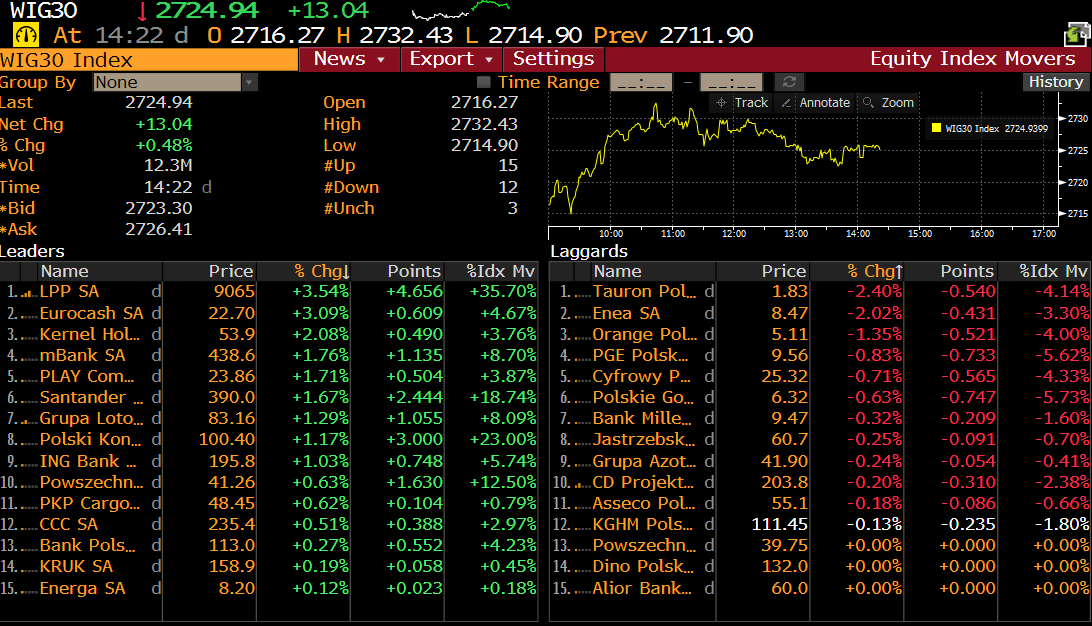This screenshot has width=1092, height=626.
Task: Select the Grupa Azoty row
Action: point(820,461)
